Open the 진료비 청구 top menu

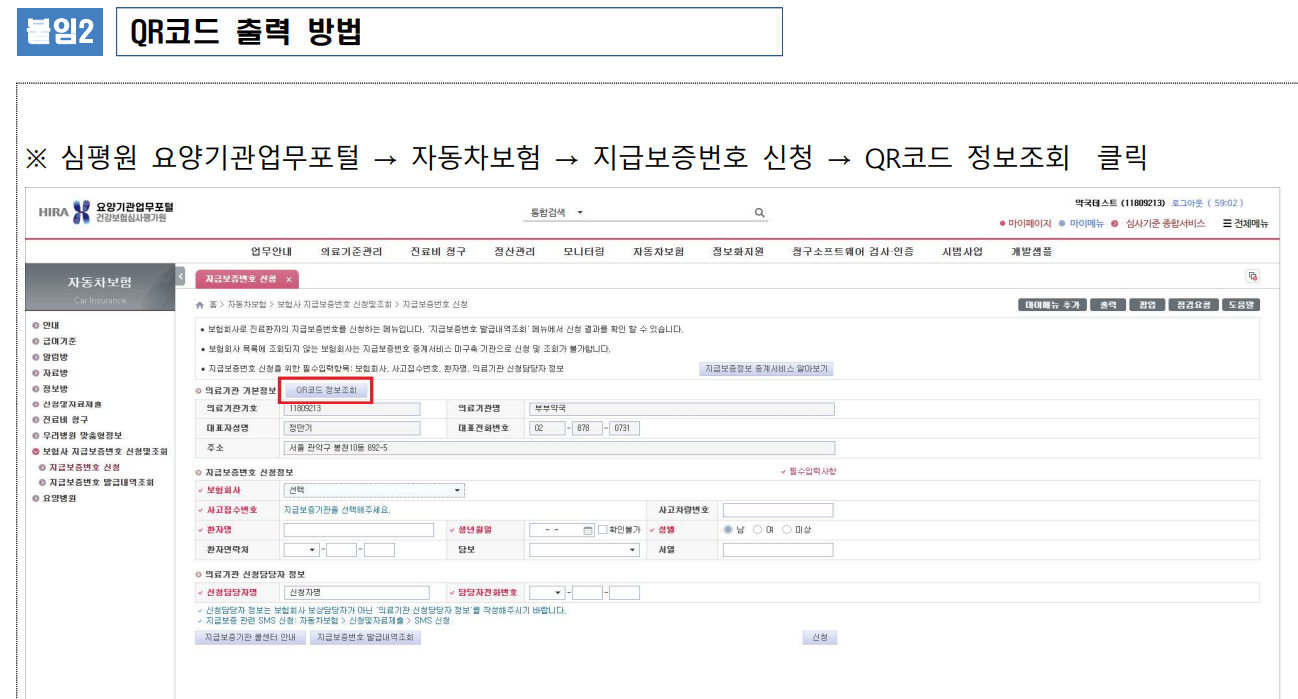tap(438, 252)
